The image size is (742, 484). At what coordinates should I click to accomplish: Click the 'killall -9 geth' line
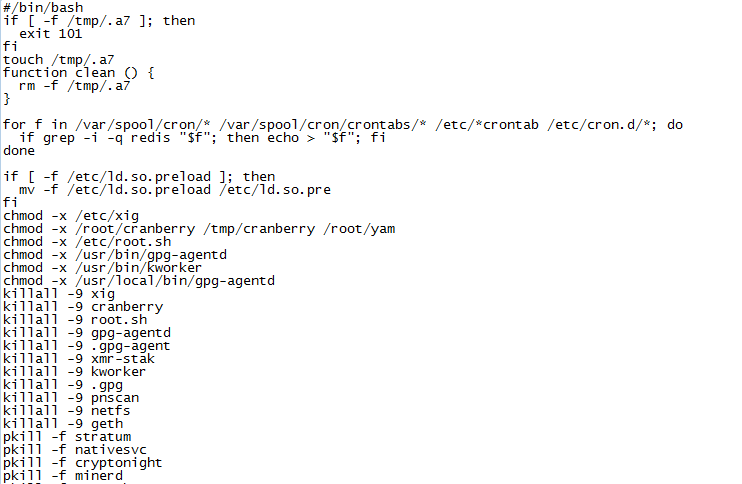[63, 423]
